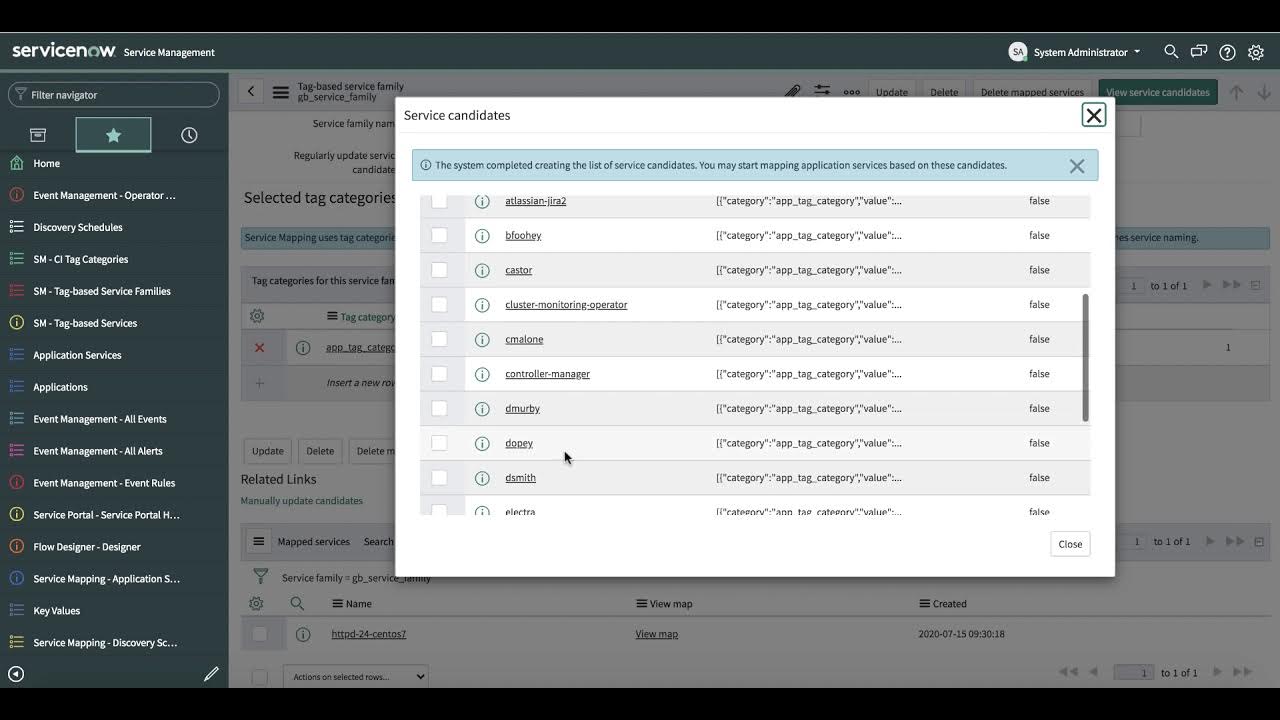The image size is (1280, 720).
Task: Open the more options ellipsis icon
Action: [851, 91]
